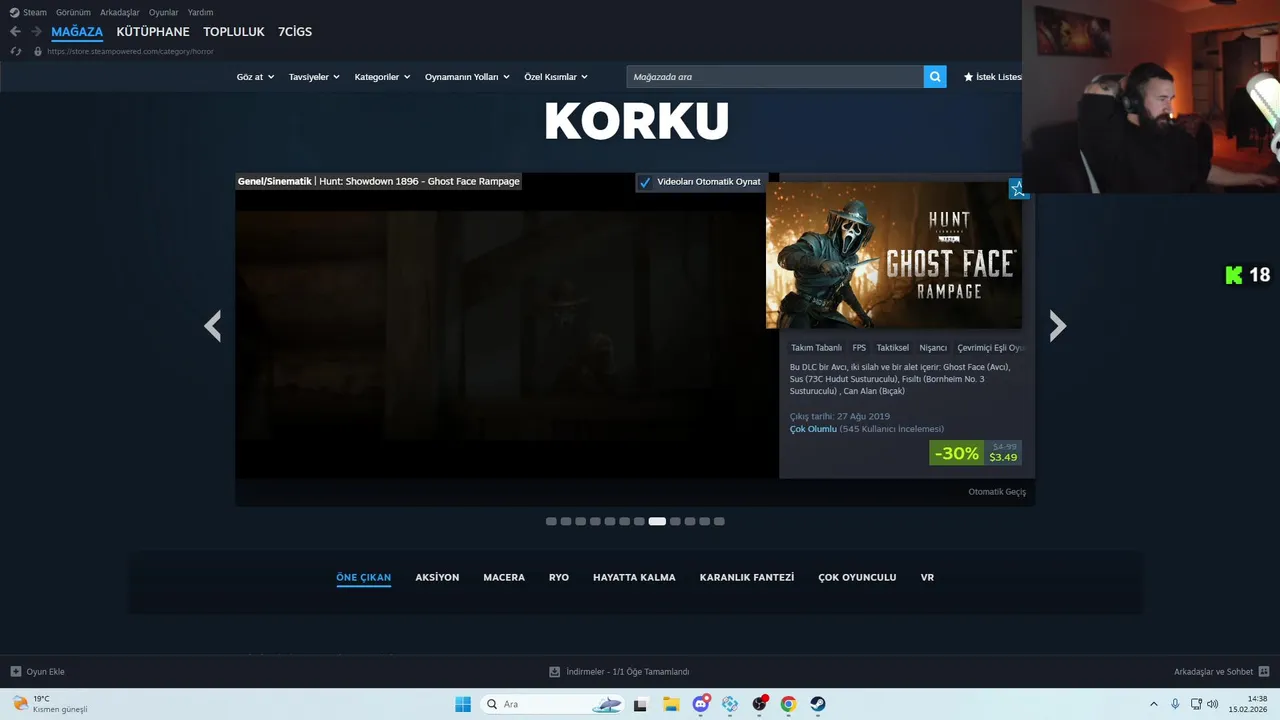Open network settings tray icon
The width and height of the screenshot is (1280, 720).
click(1196, 704)
